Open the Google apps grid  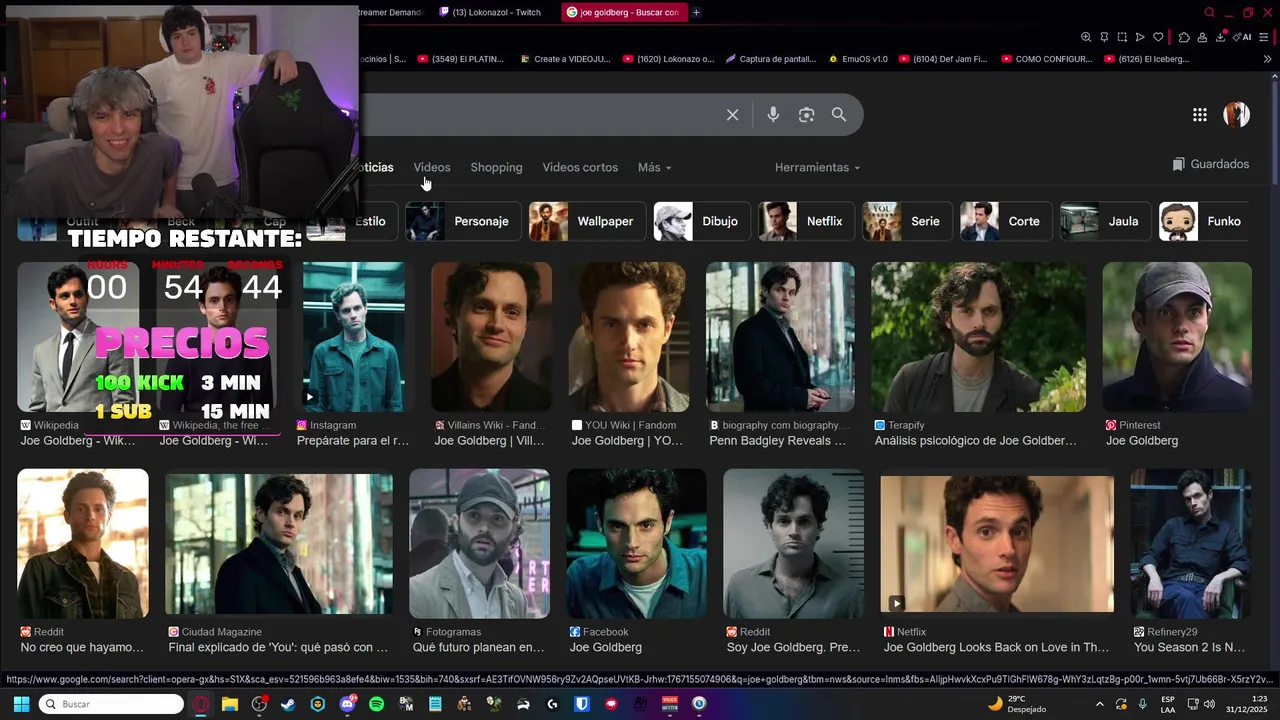pyautogui.click(x=1200, y=115)
